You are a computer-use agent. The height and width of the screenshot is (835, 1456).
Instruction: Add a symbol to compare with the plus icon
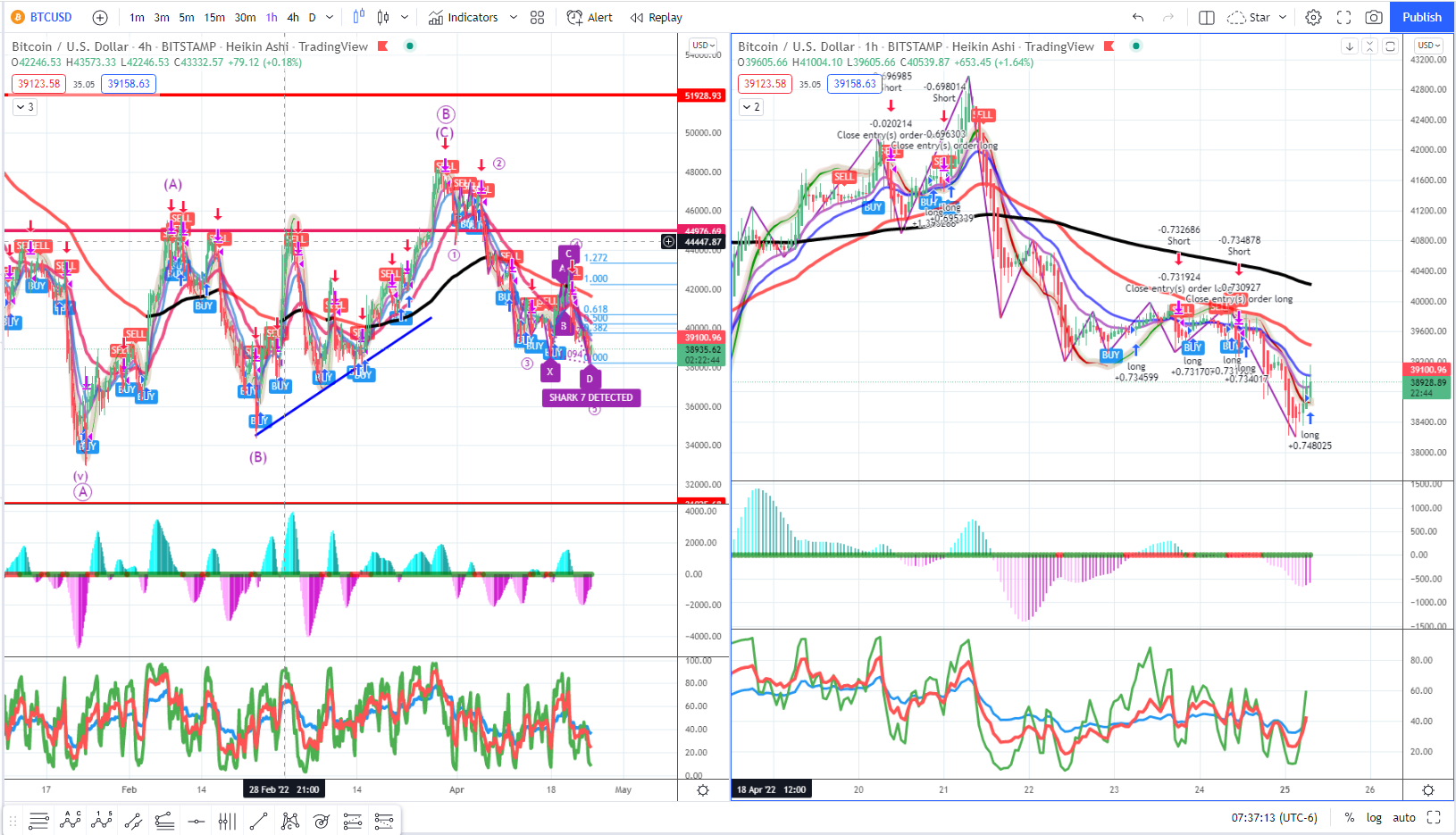point(100,17)
